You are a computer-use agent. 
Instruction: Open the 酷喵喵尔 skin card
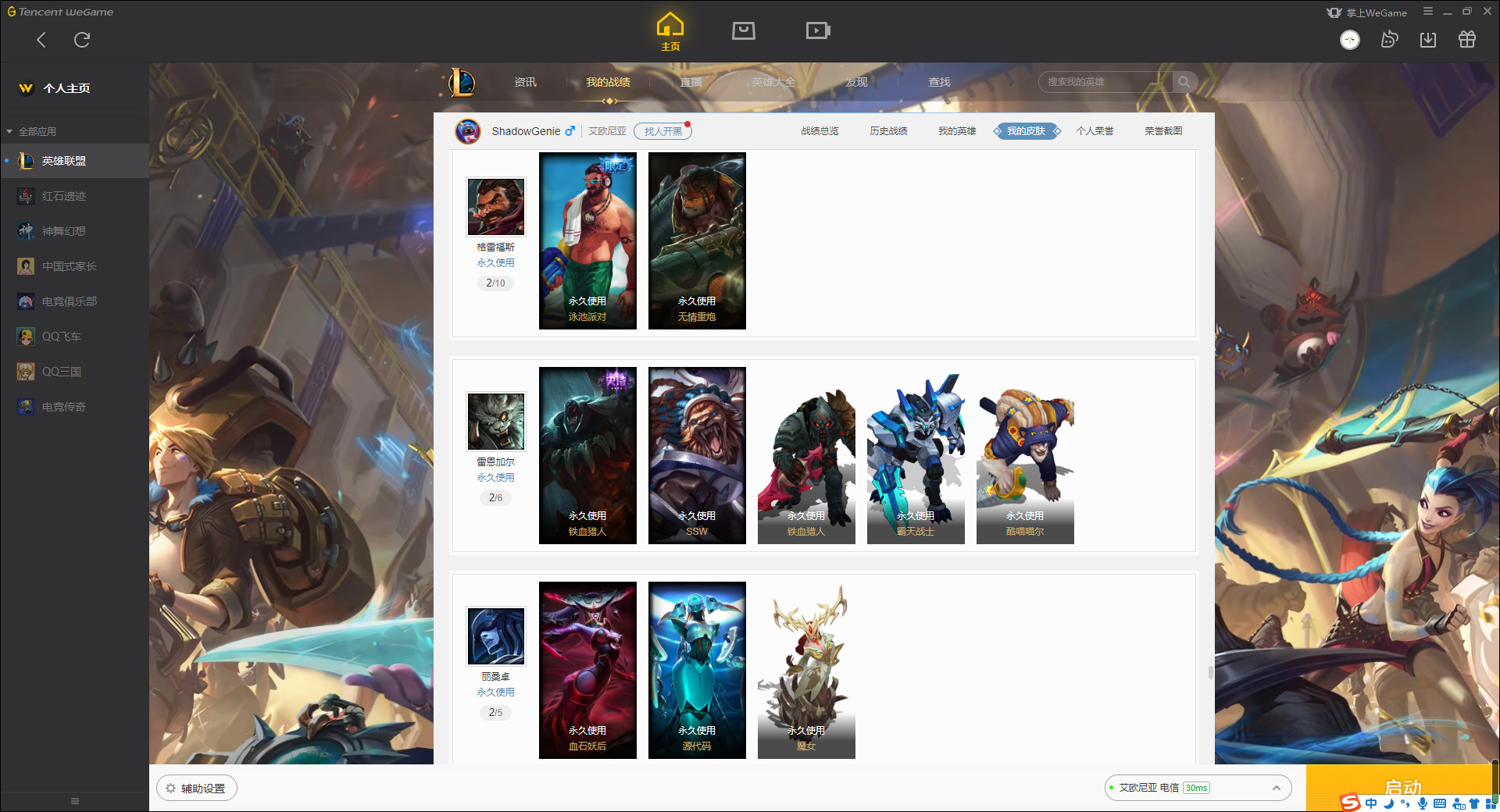tap(1025, 455)
